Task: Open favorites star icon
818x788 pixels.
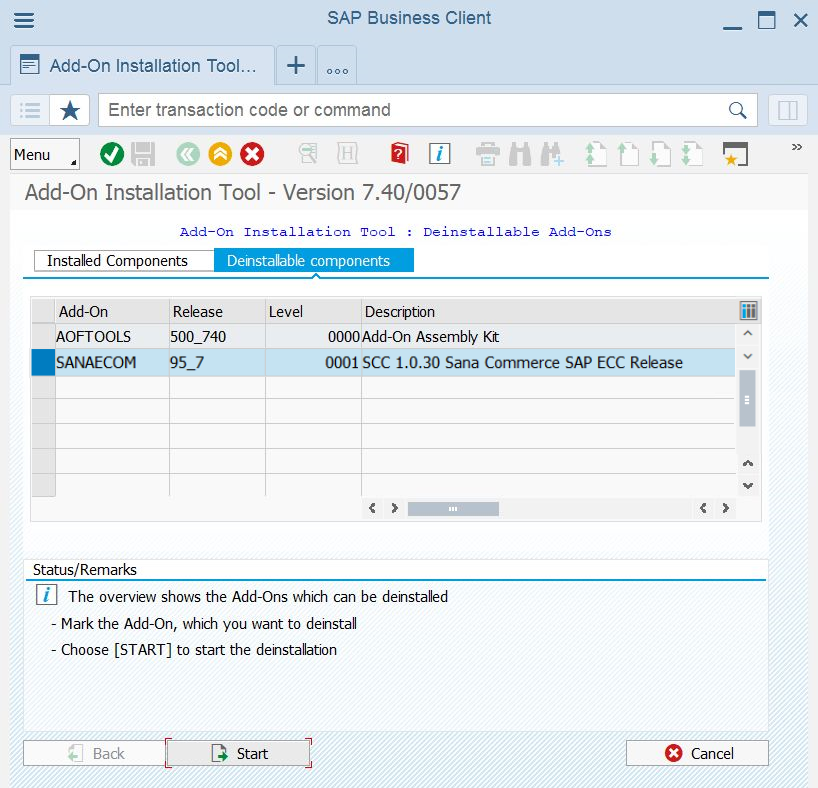Action: 70,110
